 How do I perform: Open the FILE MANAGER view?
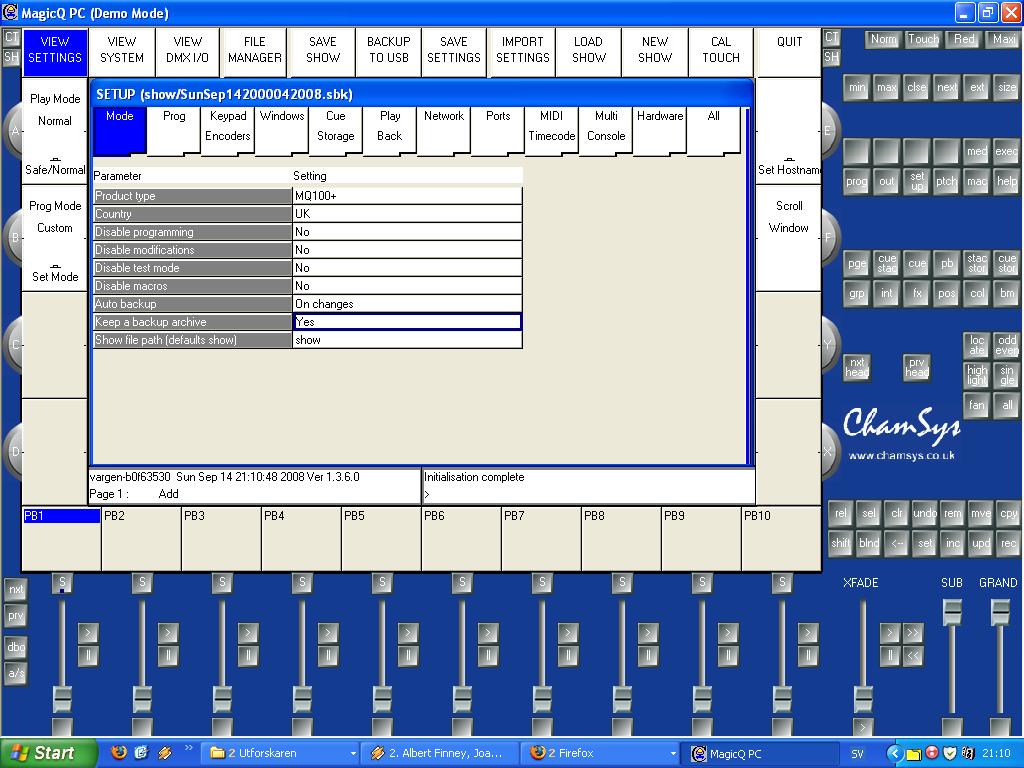click(255, 50)
